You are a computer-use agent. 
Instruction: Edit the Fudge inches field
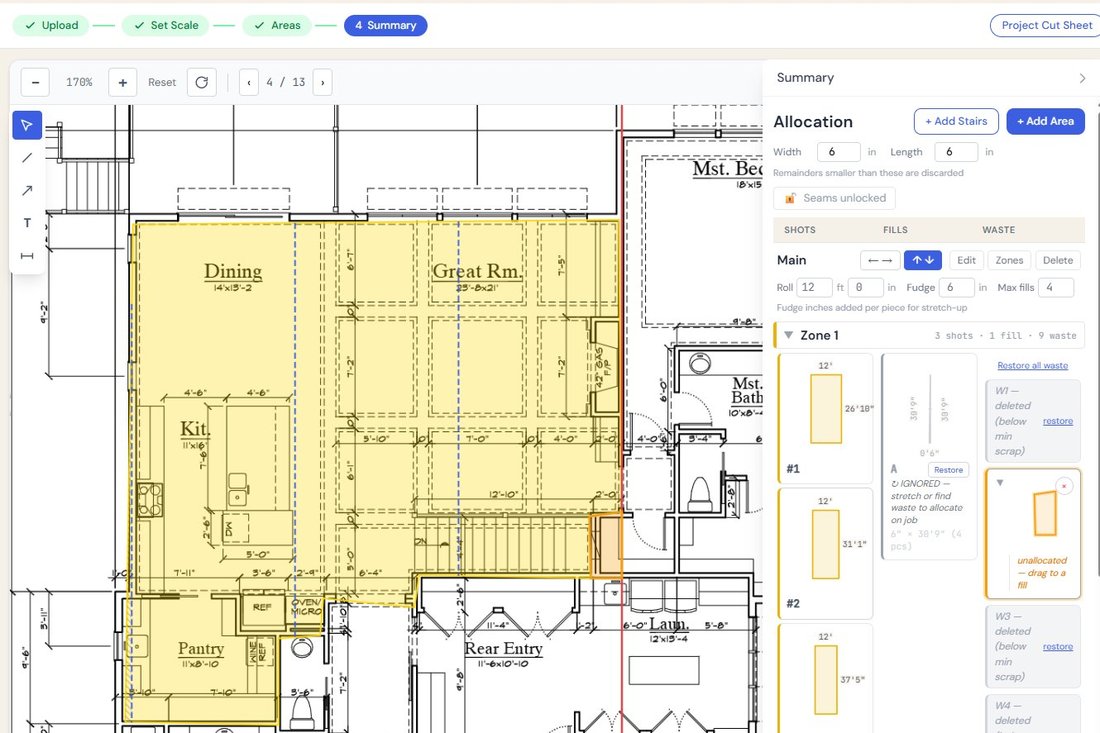[x=957, y=288]
